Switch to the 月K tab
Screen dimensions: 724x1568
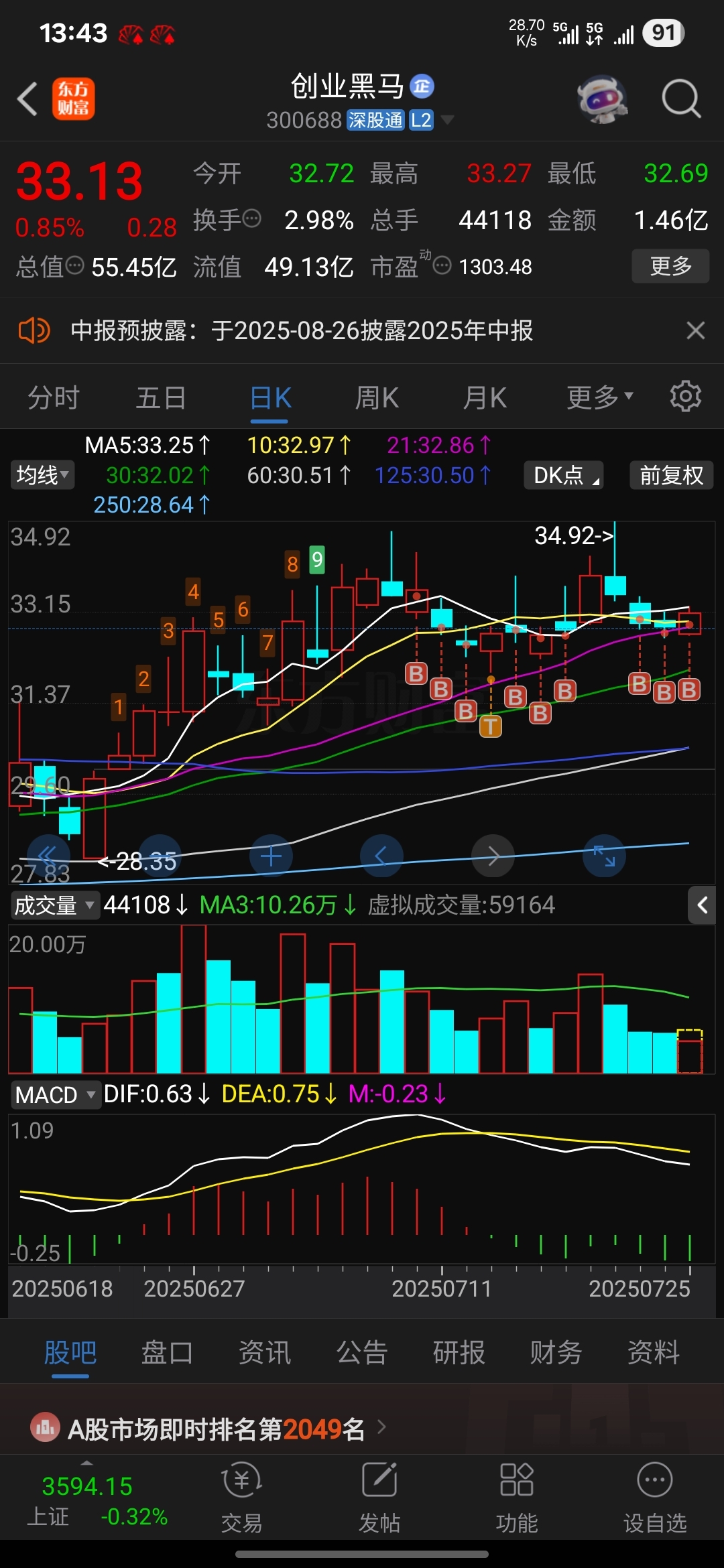485,397
